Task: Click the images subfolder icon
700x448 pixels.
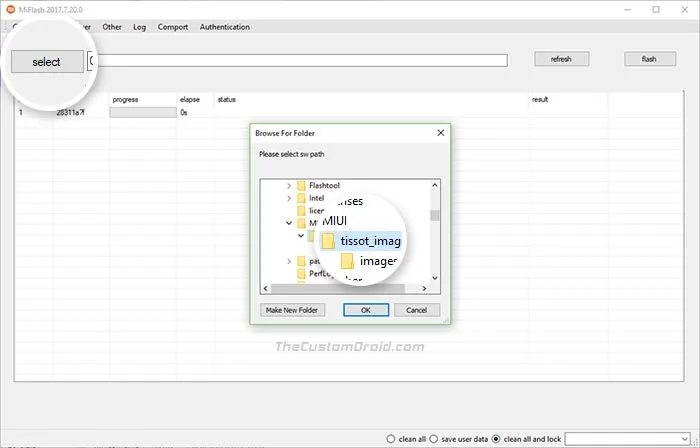Action: pyautogui.click(x=348, y=261)
